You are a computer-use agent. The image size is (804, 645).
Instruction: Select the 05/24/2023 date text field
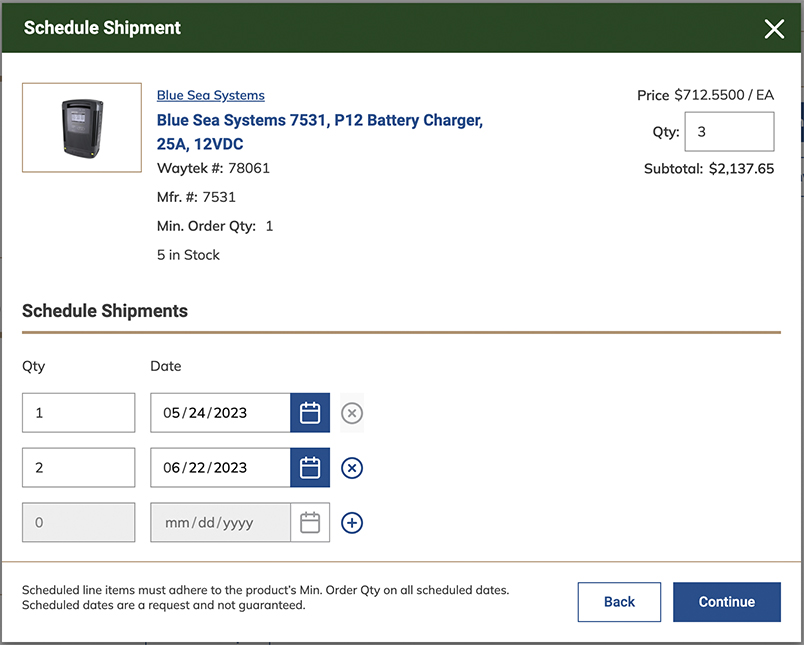click(220, 412)
